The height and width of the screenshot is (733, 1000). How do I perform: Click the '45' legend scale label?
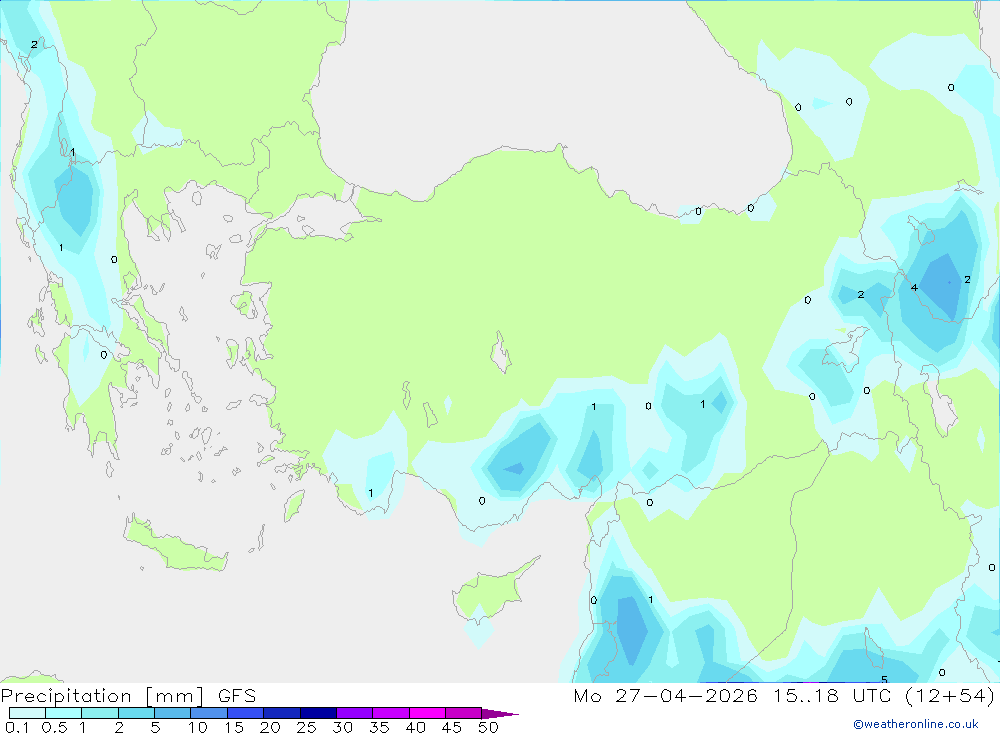tap(452, 727)
